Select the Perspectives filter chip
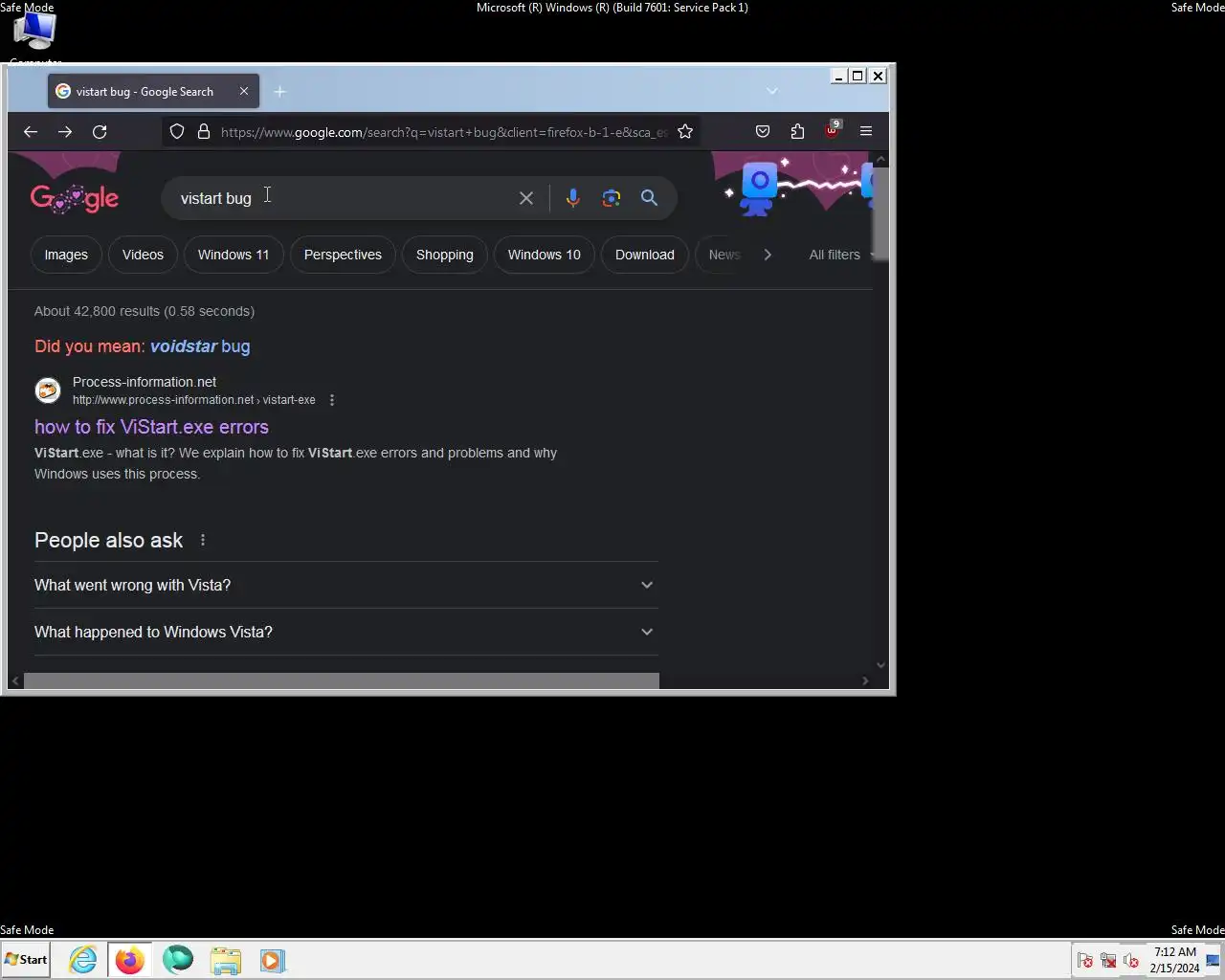Image resolution: width=1225 pixels, height=980 pixels. [x=343, y=255]
